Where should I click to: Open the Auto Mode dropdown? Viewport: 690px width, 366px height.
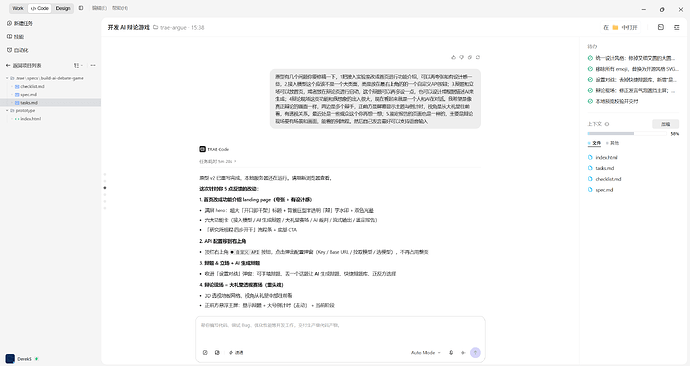pyautogui.click(x=426, y=352)
